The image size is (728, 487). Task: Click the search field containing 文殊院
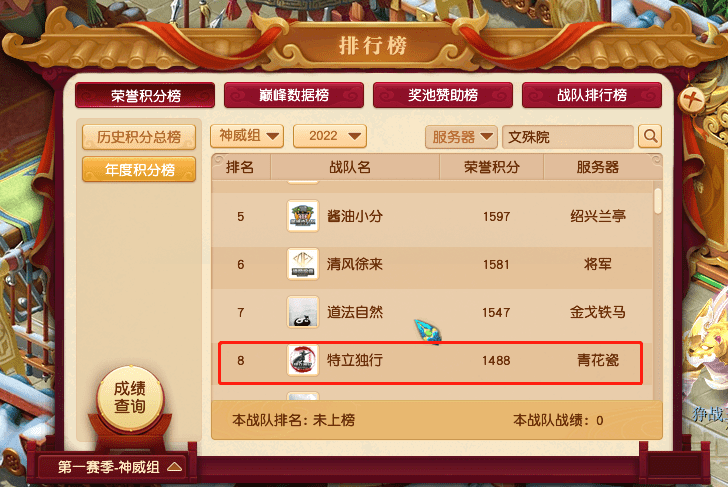(568, 137)
